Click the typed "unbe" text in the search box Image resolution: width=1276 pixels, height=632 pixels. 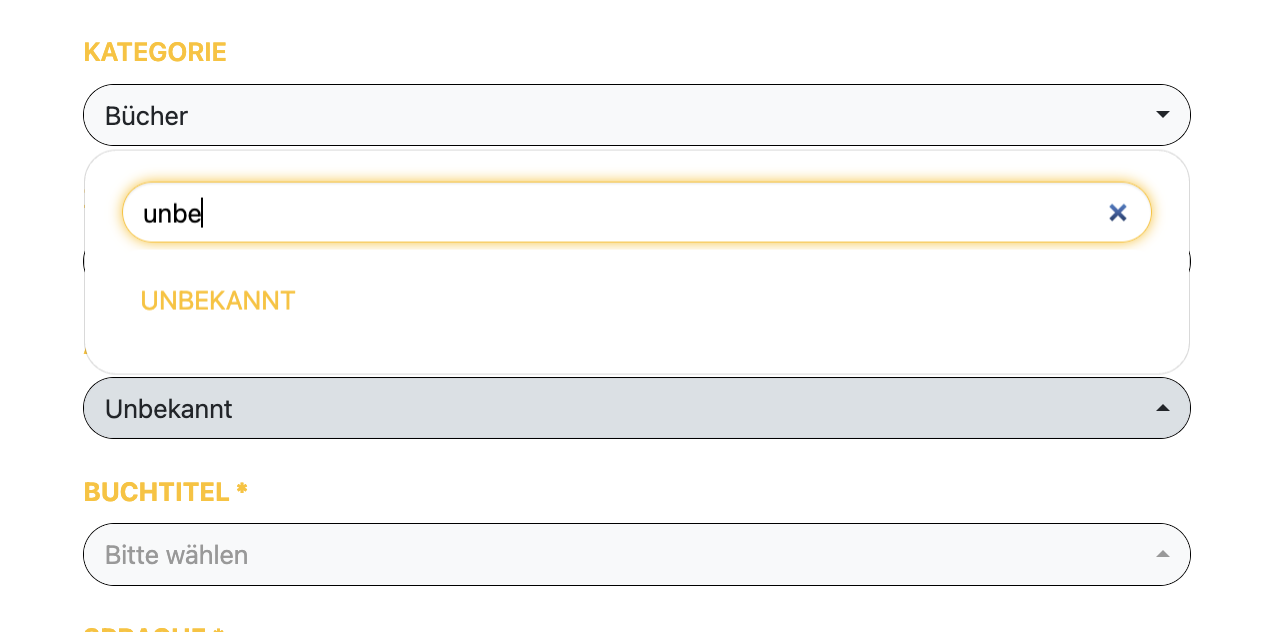[172, 213]
